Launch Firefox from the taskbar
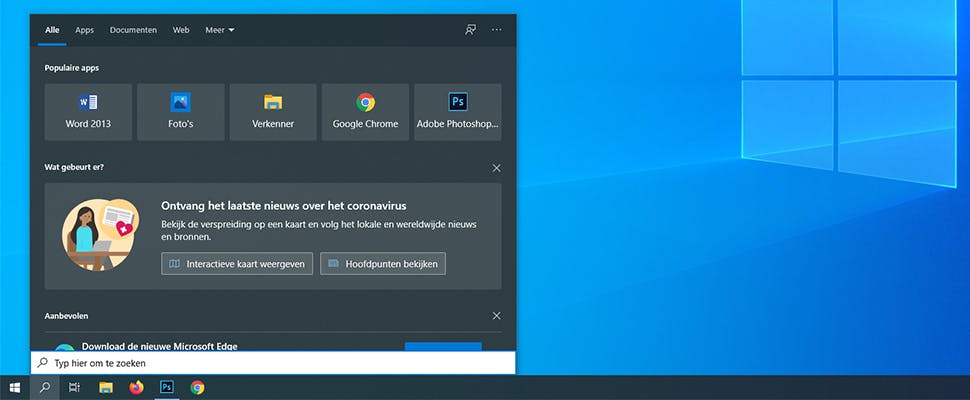This screenshot has height=400, width=970. coord(136,388)
